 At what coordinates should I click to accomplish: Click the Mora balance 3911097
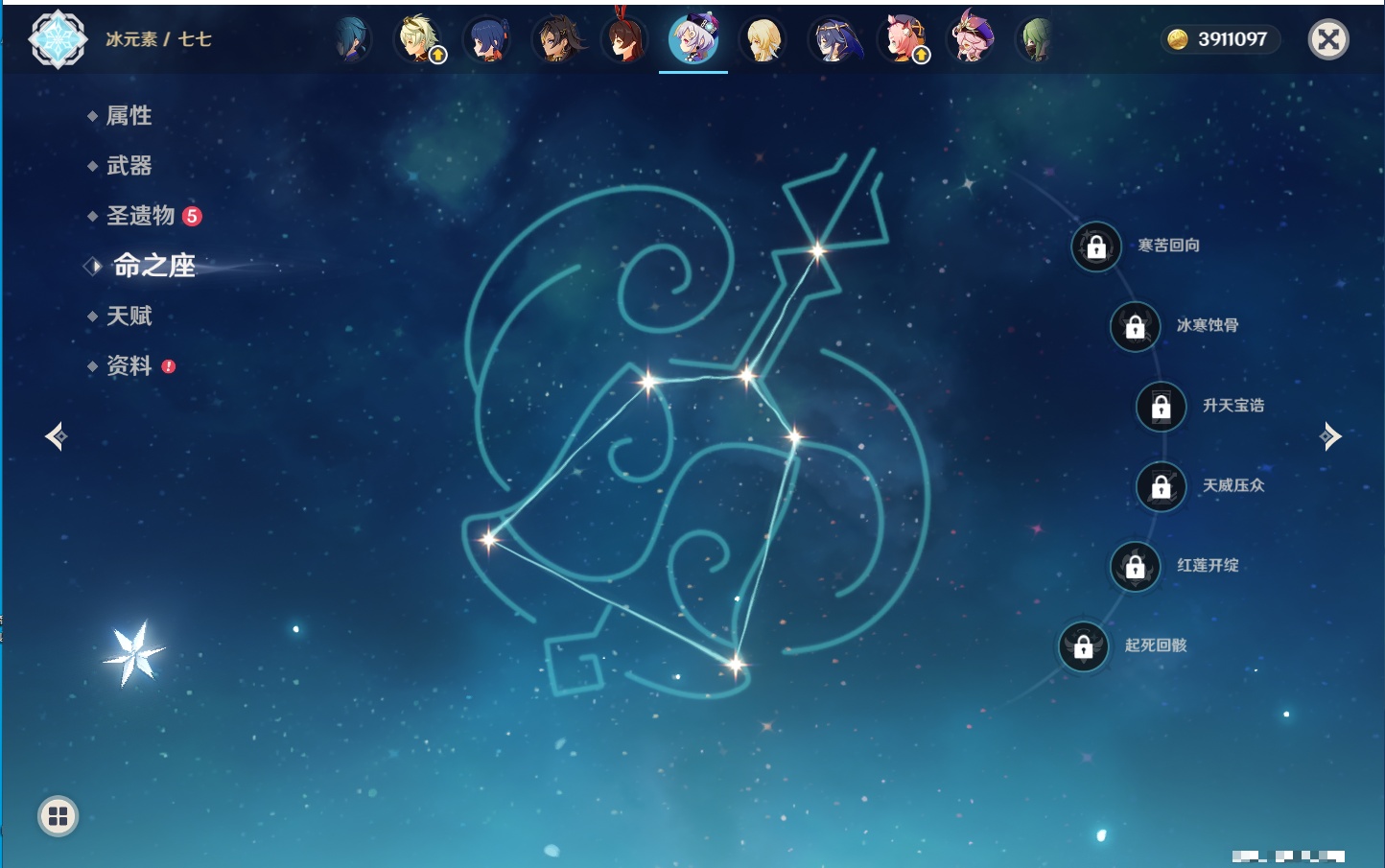pos(1232,39)
